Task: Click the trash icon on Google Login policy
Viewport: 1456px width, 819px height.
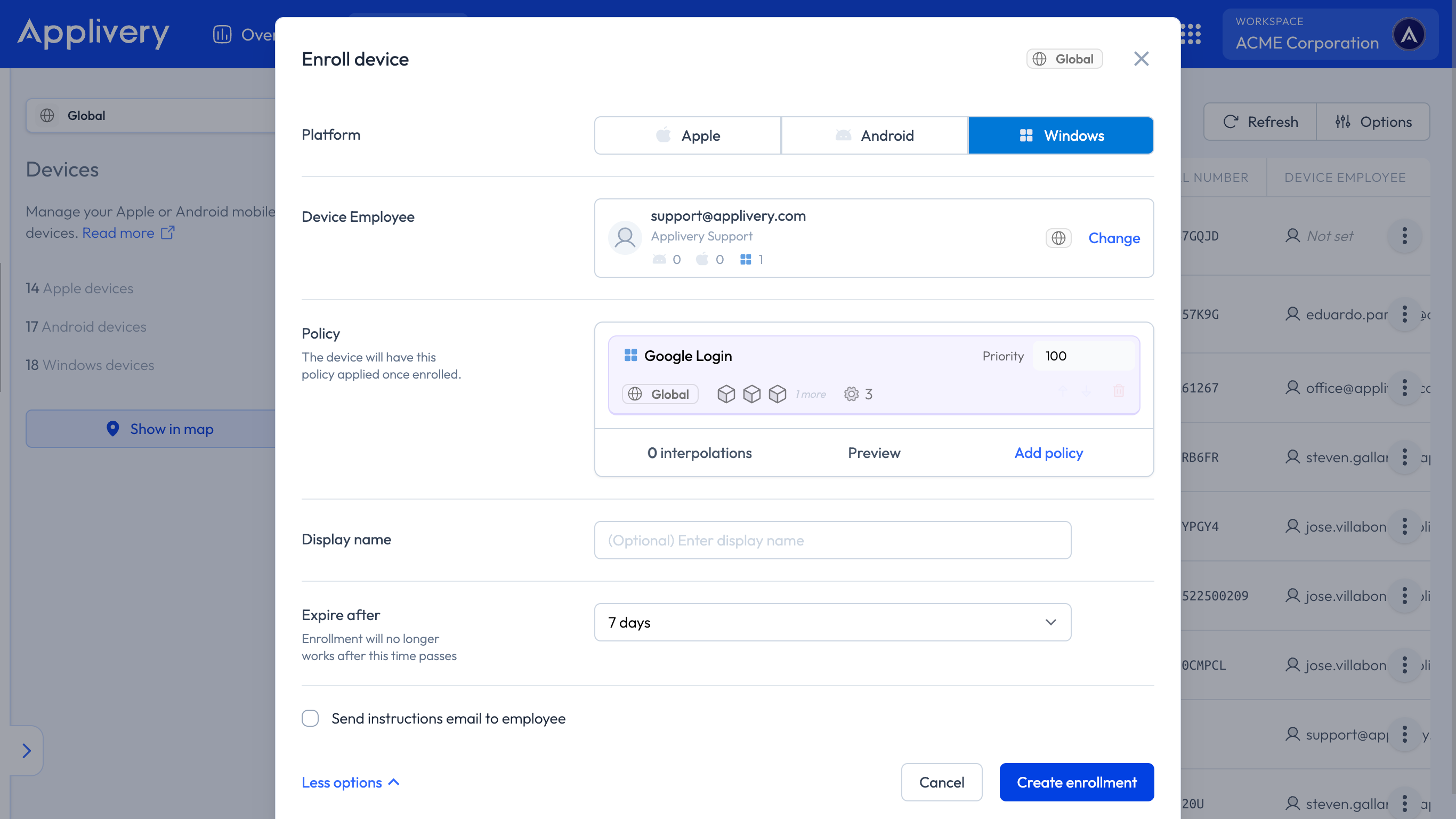Action: coord(1119,391)
